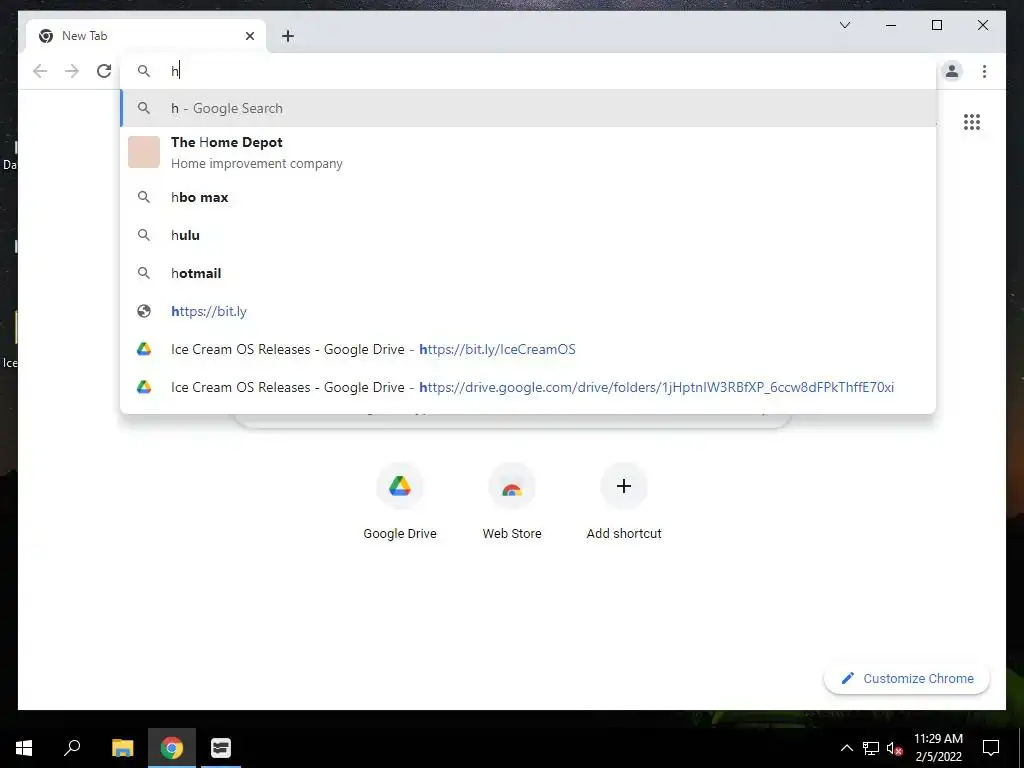
Task: Open the https://bit.ly suggestion
Action: [x=528, y=312]
